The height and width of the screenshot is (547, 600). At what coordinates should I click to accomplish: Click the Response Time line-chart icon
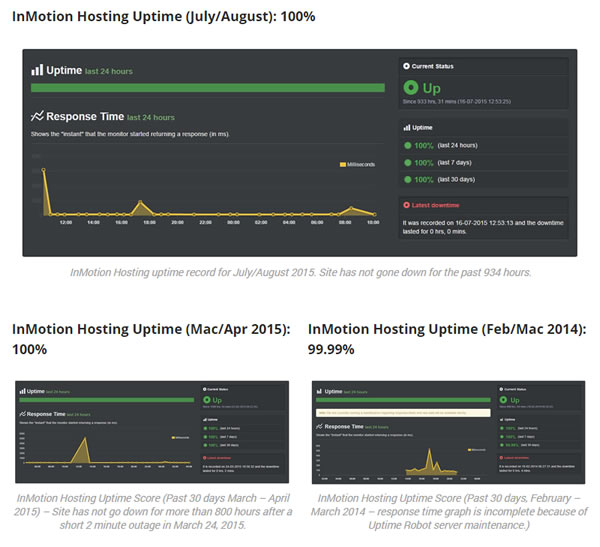(37, 116)
